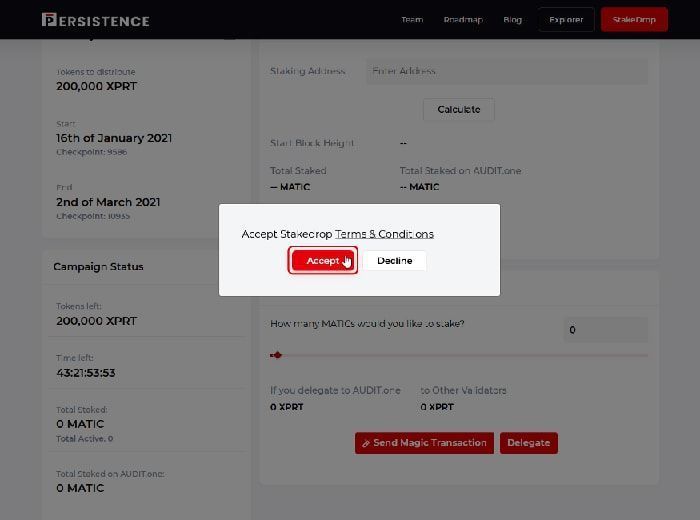Open the Terms & Conditions link
Image resolution: width=700 pixels, height=520 pixels.
coord(384,234)
